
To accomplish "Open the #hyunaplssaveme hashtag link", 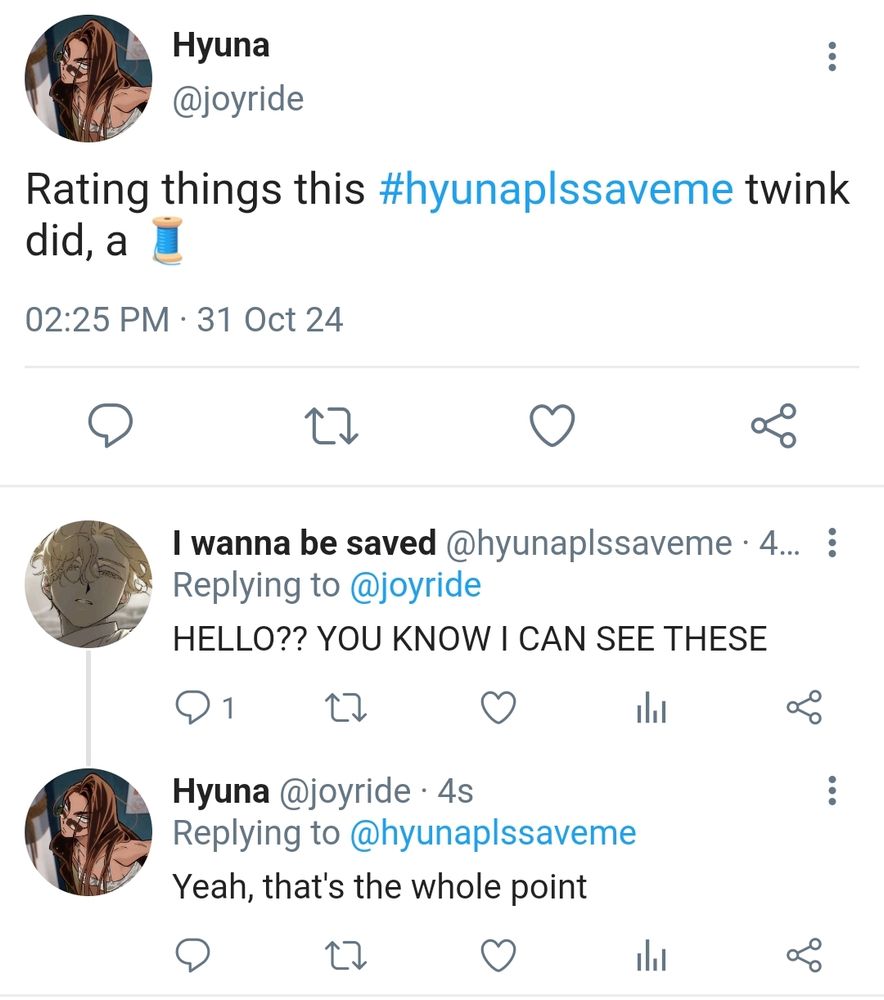I will pyautogui.click(x=556, y=188).
